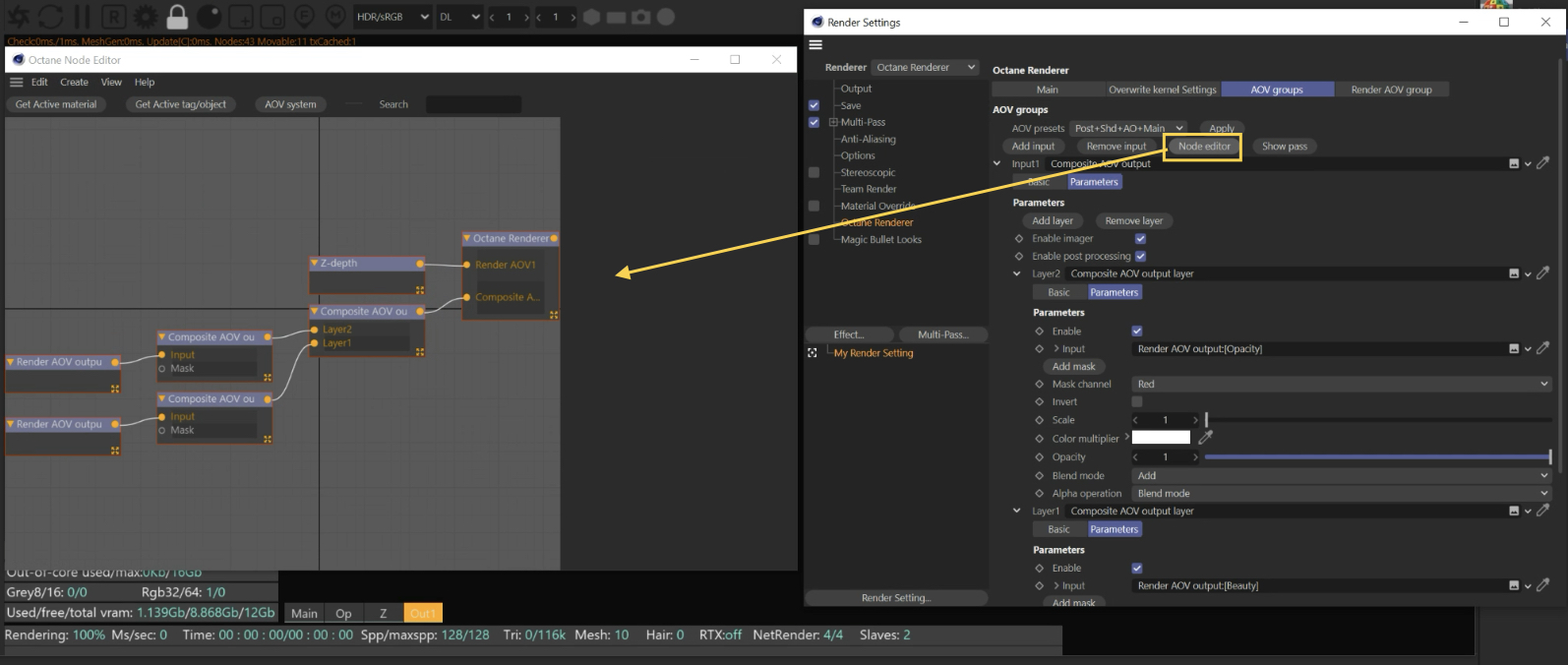This screenshot has width=1568, height=665.
Task: Toggle the Multi-Pass checkbox in render list
Action: coord(814,123)
